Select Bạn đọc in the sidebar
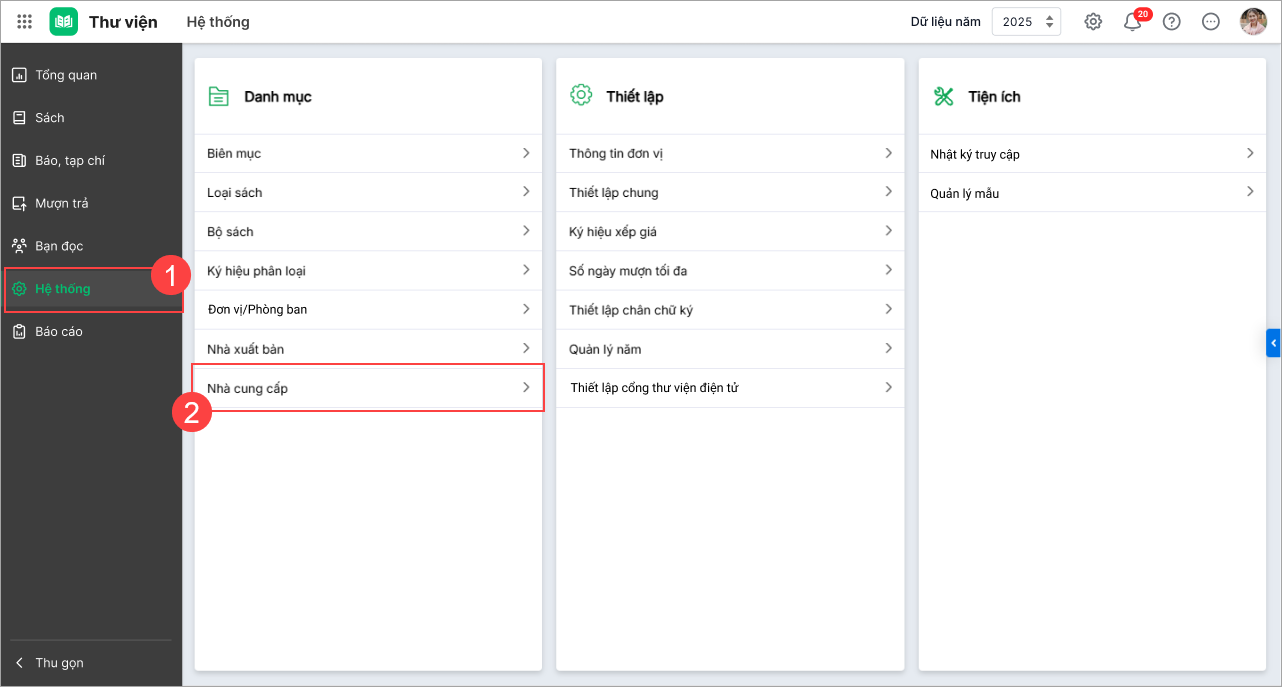The image size is (1282, 687). pos(59,246)
